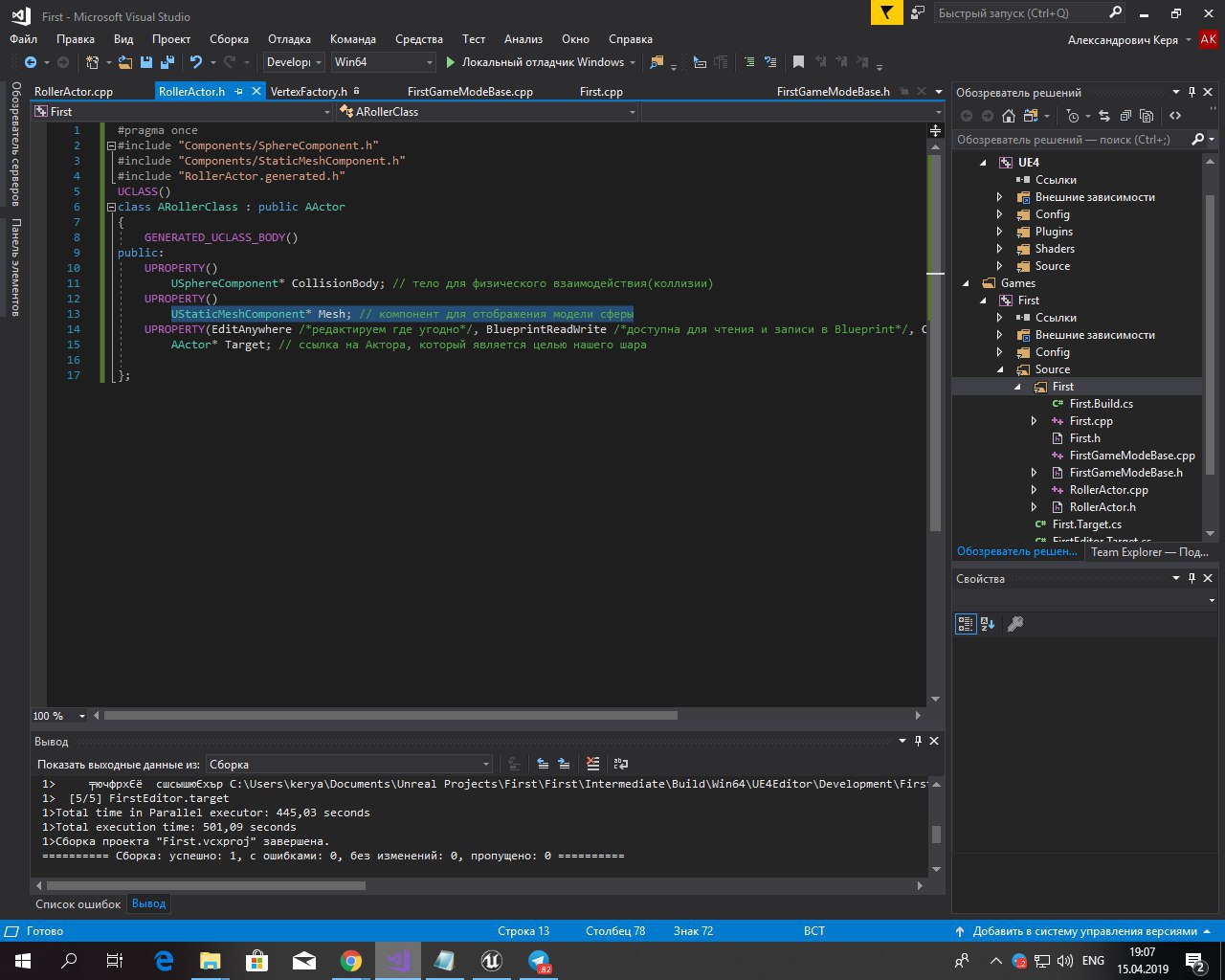This screenshot has height=980, width=1225.
Task: Open the Отладка menu
Action: point(289,39)
